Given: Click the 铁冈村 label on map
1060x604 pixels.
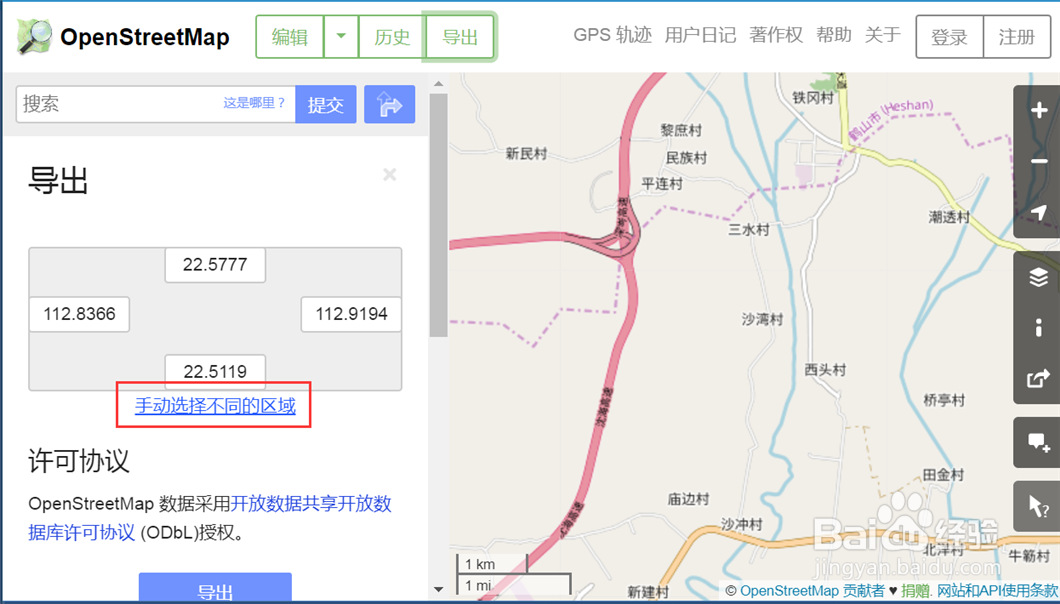Looking at the screenshot, I should pyautogui.click(x=813, y=98).
